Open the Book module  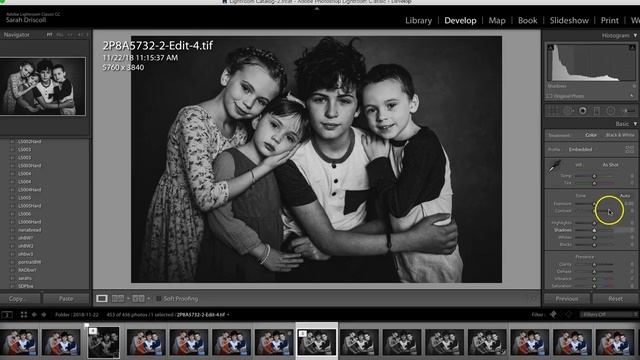527,20
